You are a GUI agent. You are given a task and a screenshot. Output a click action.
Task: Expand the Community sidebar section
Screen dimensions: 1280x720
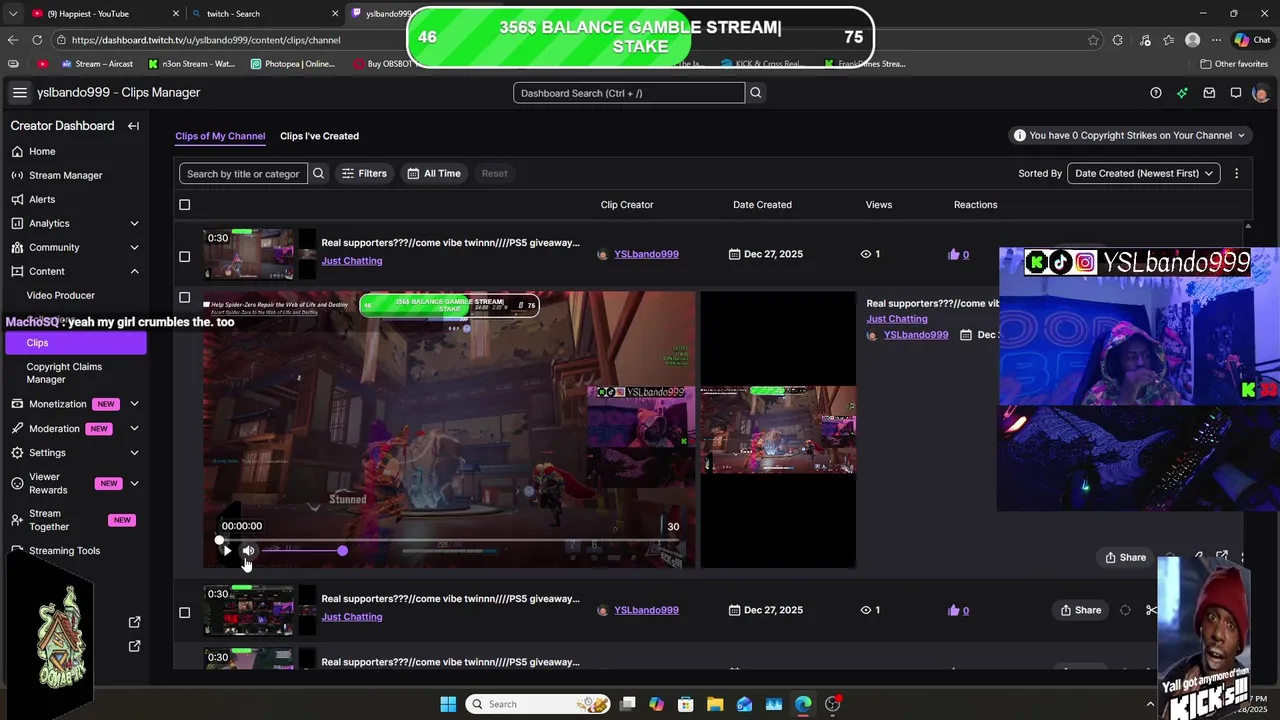[x=134, y=247]
